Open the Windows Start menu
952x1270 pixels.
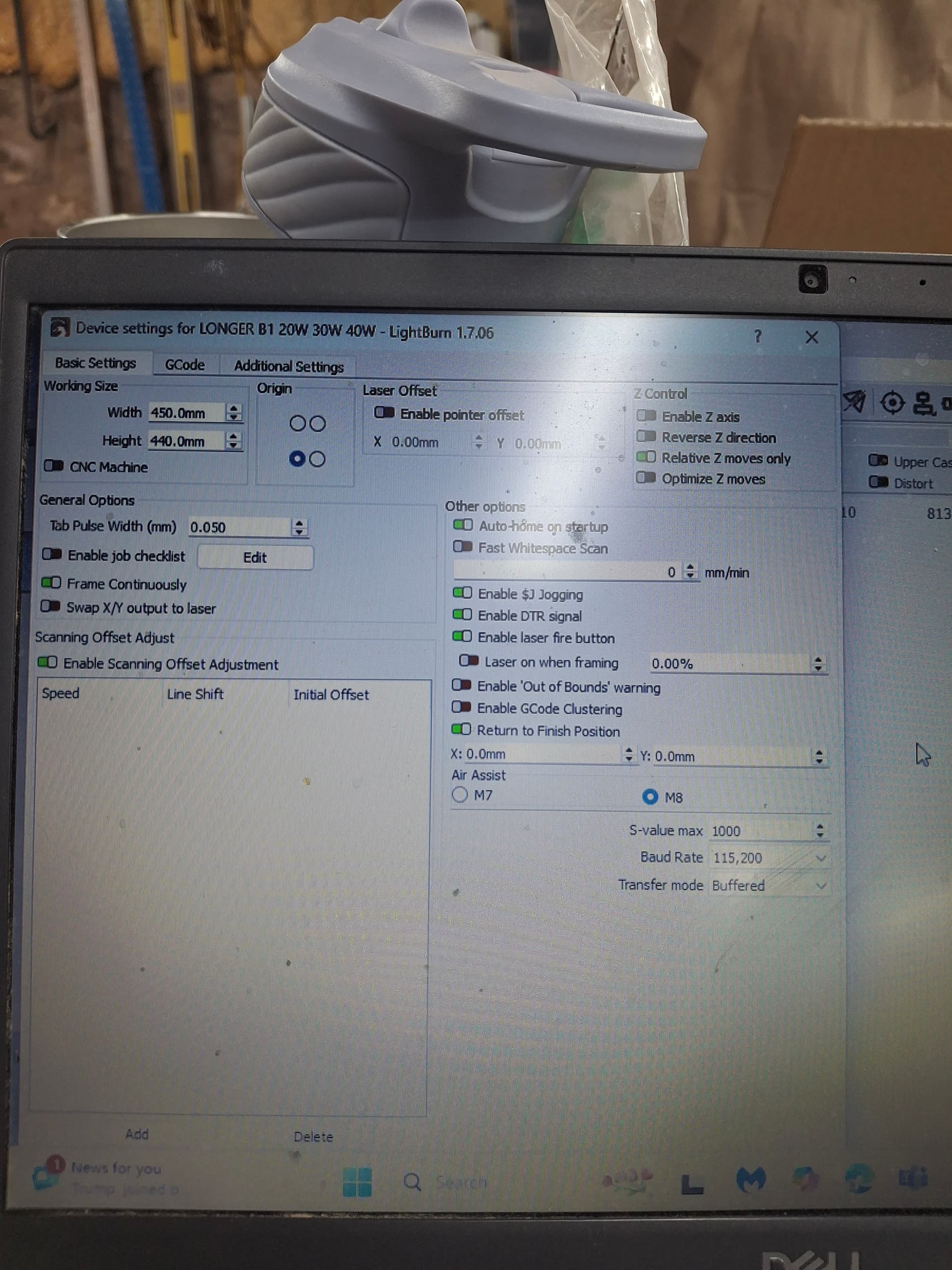(357, 1182)
